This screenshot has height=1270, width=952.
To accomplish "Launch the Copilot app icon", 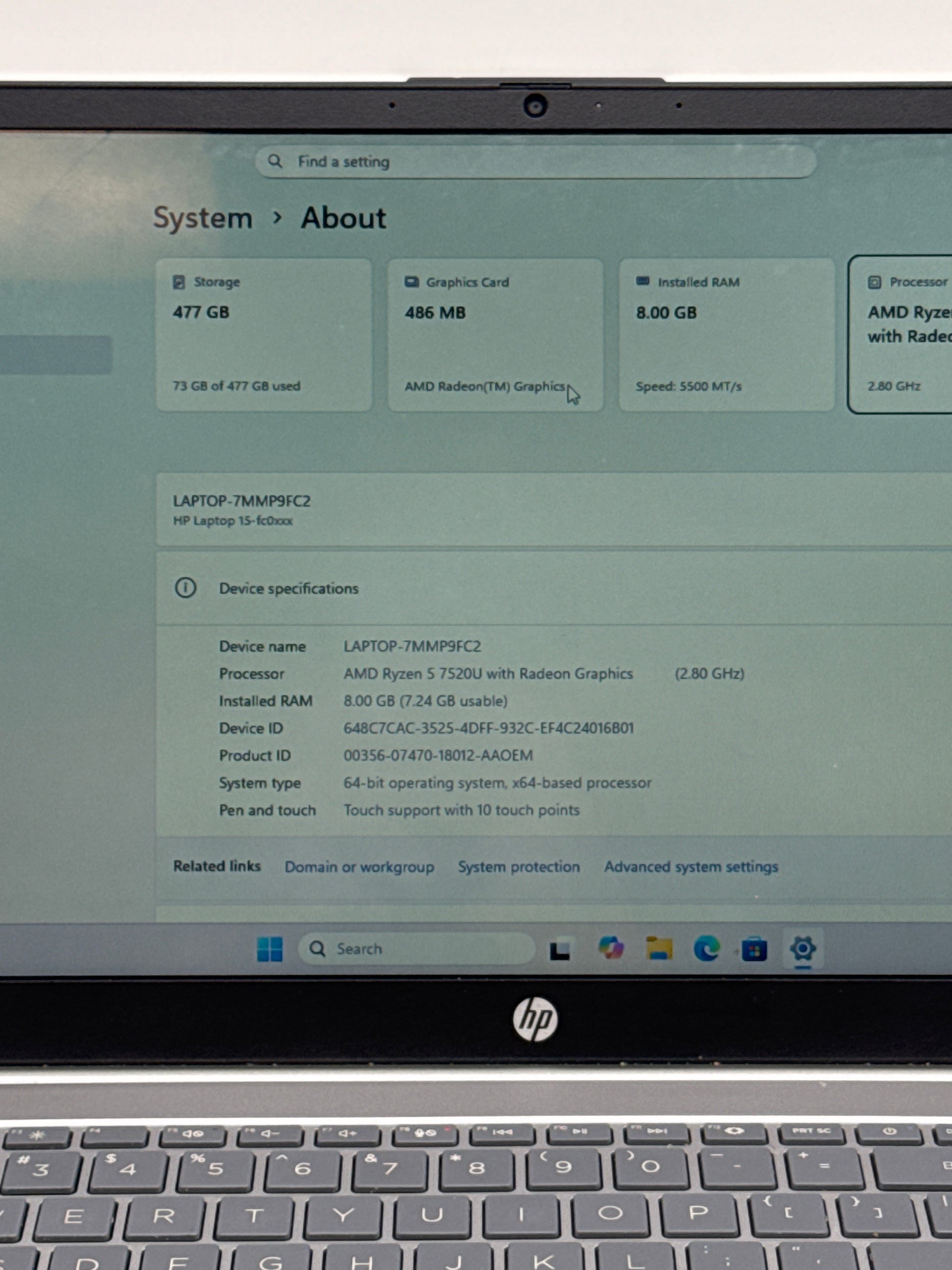I will [x=611, y=948].
